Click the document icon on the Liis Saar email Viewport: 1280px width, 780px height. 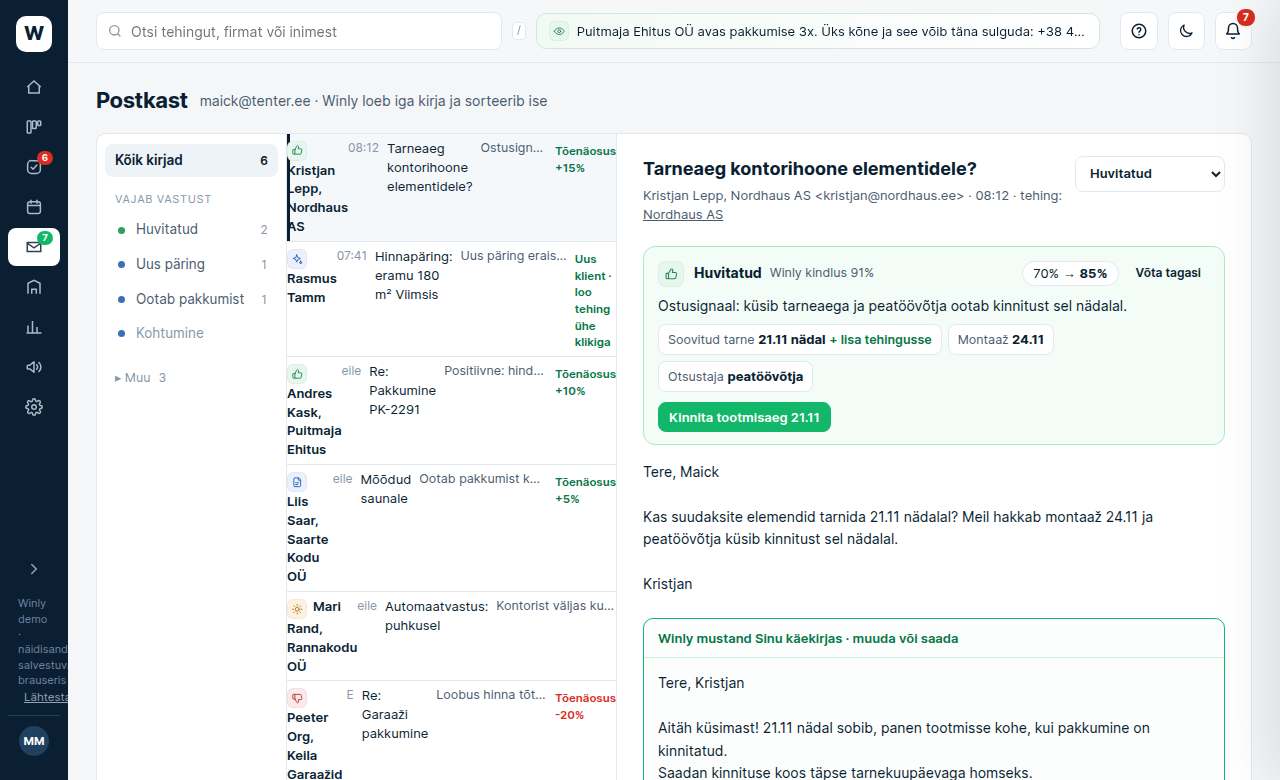click(x=297, y=481)
